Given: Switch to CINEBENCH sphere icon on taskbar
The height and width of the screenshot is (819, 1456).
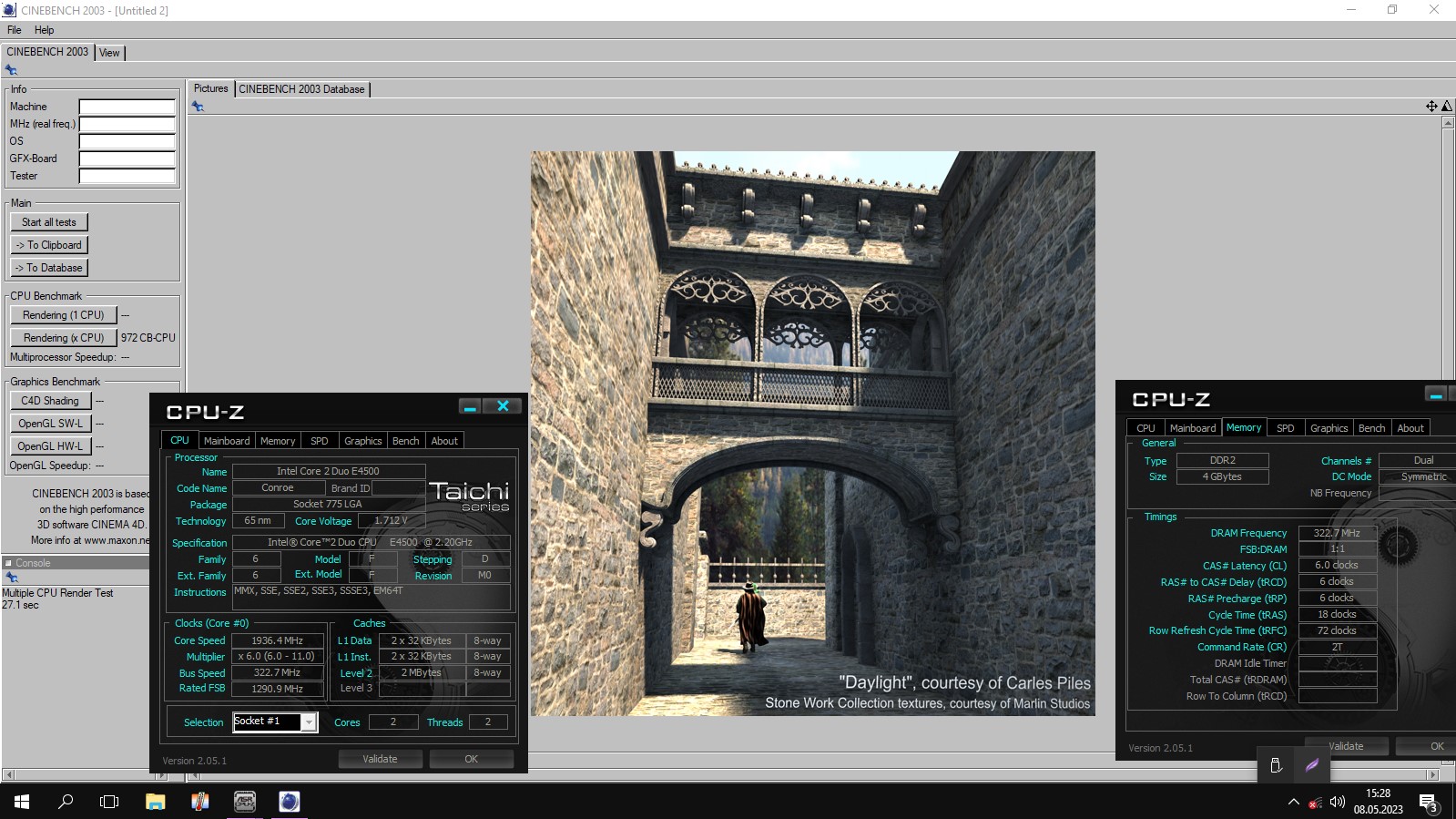Looking at the screenshot, I should 290,802.
